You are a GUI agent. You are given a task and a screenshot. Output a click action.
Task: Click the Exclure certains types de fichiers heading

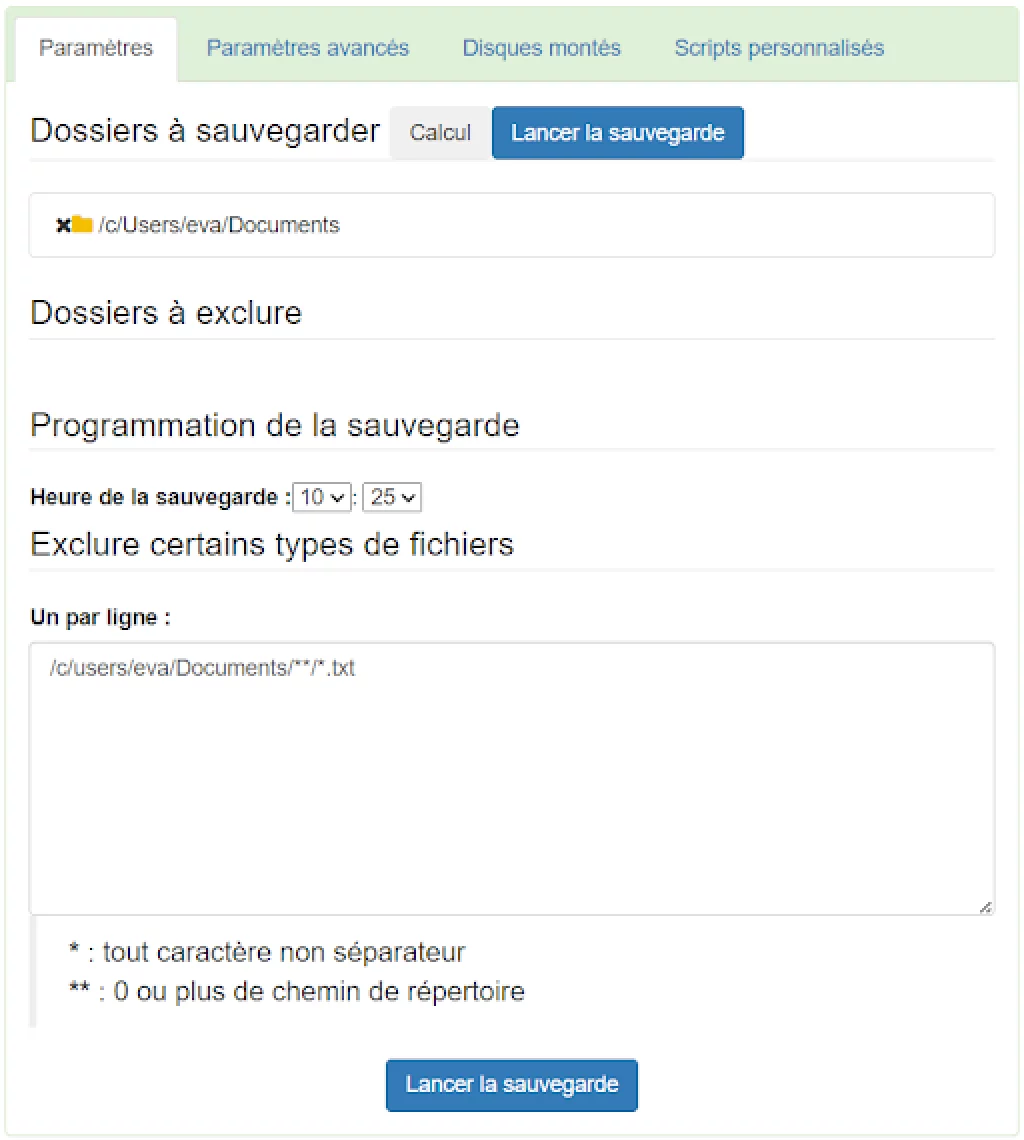tap(272, 544)
